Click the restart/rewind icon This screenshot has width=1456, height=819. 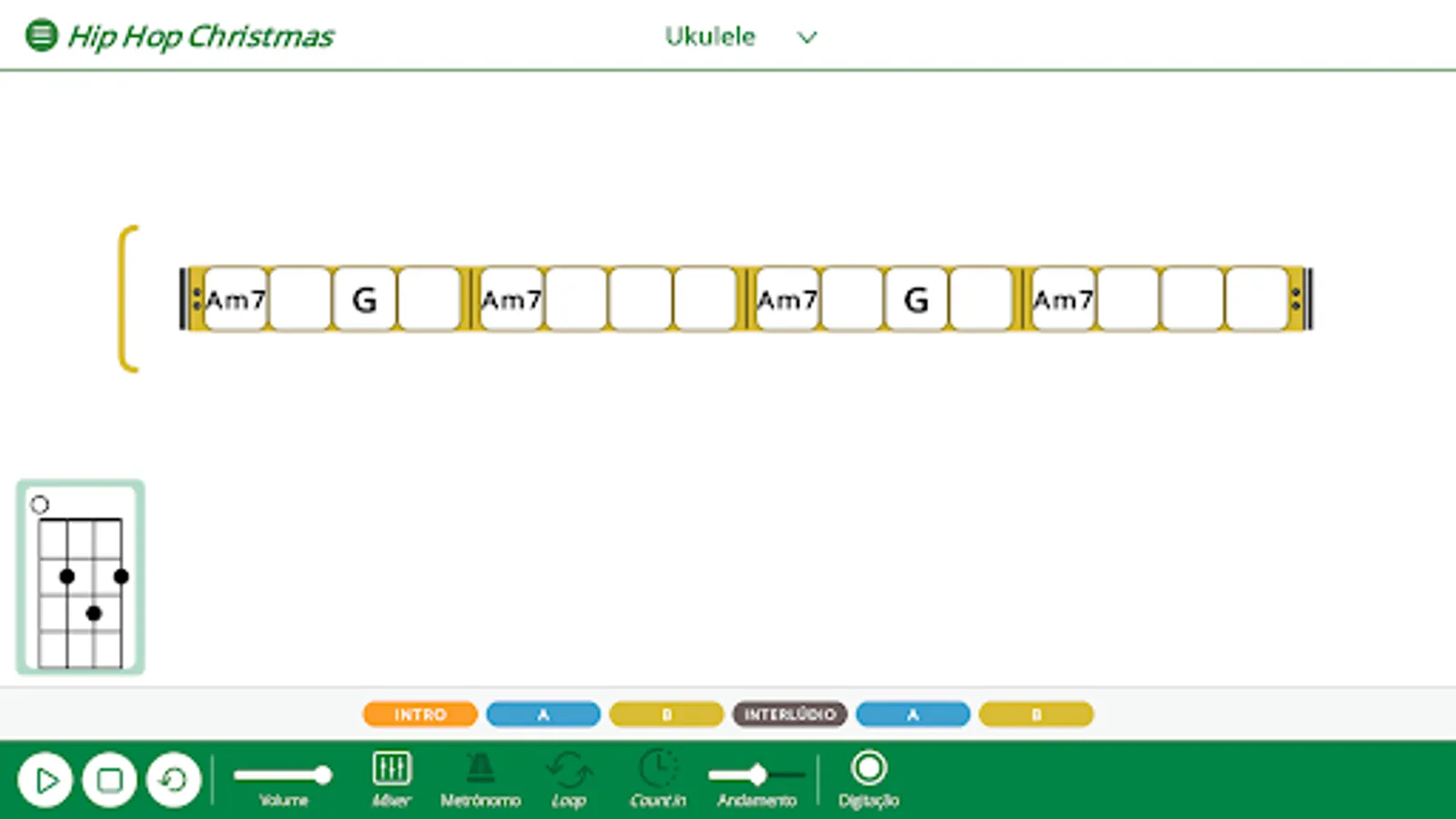coord(173,781)
